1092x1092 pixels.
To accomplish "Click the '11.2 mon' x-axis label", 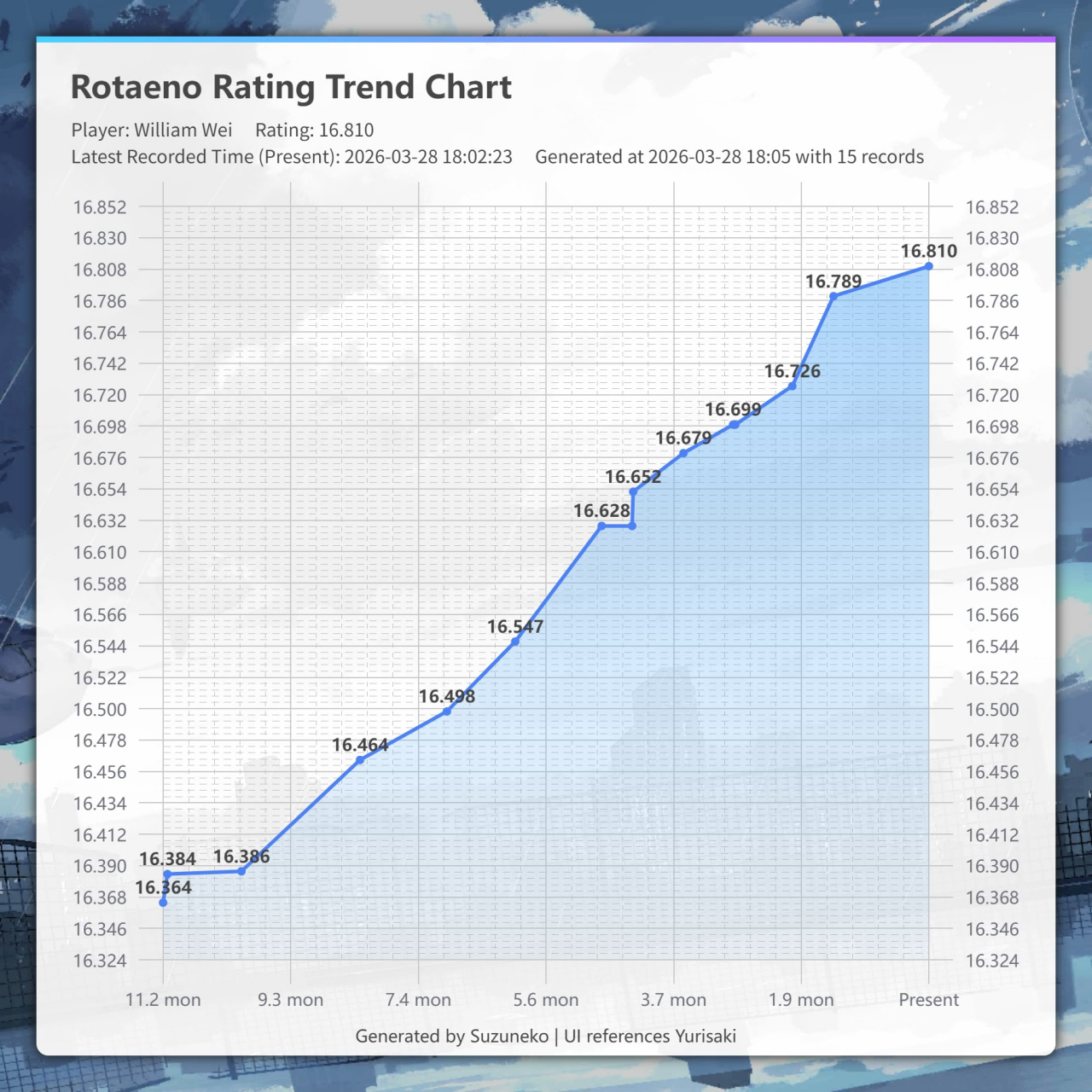I will pos(163,1000).
